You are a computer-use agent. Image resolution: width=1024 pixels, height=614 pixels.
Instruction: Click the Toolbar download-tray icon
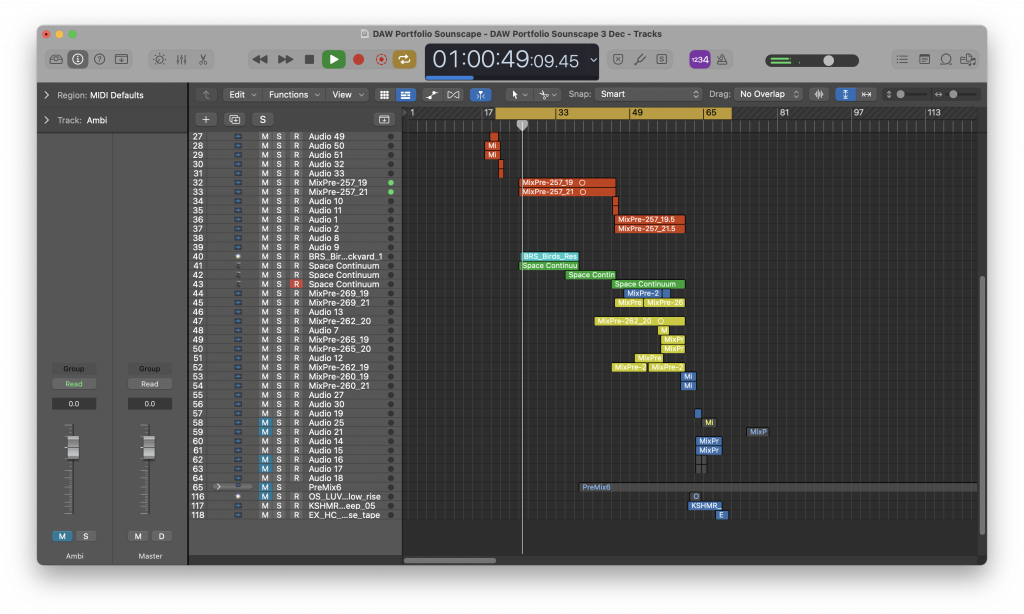(x=121, y=59)
